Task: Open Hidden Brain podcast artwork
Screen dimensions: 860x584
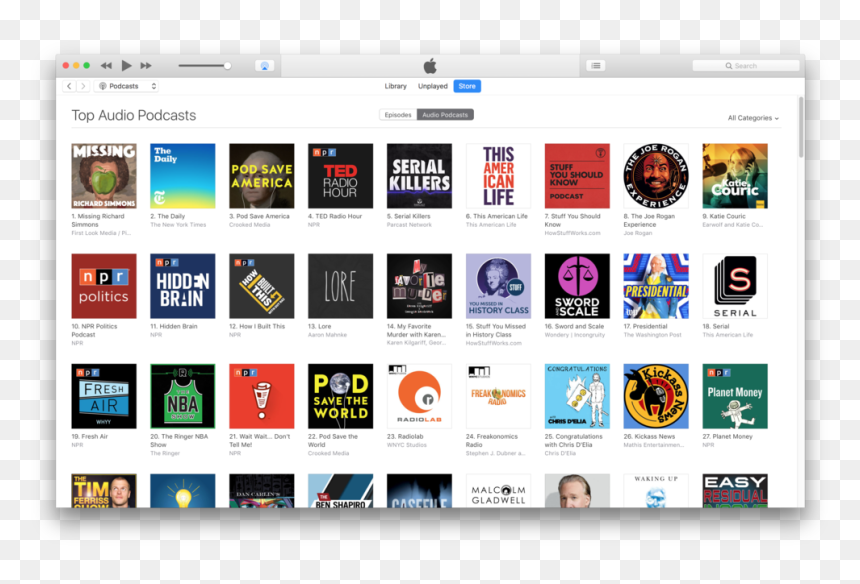Action: (183, 286)
